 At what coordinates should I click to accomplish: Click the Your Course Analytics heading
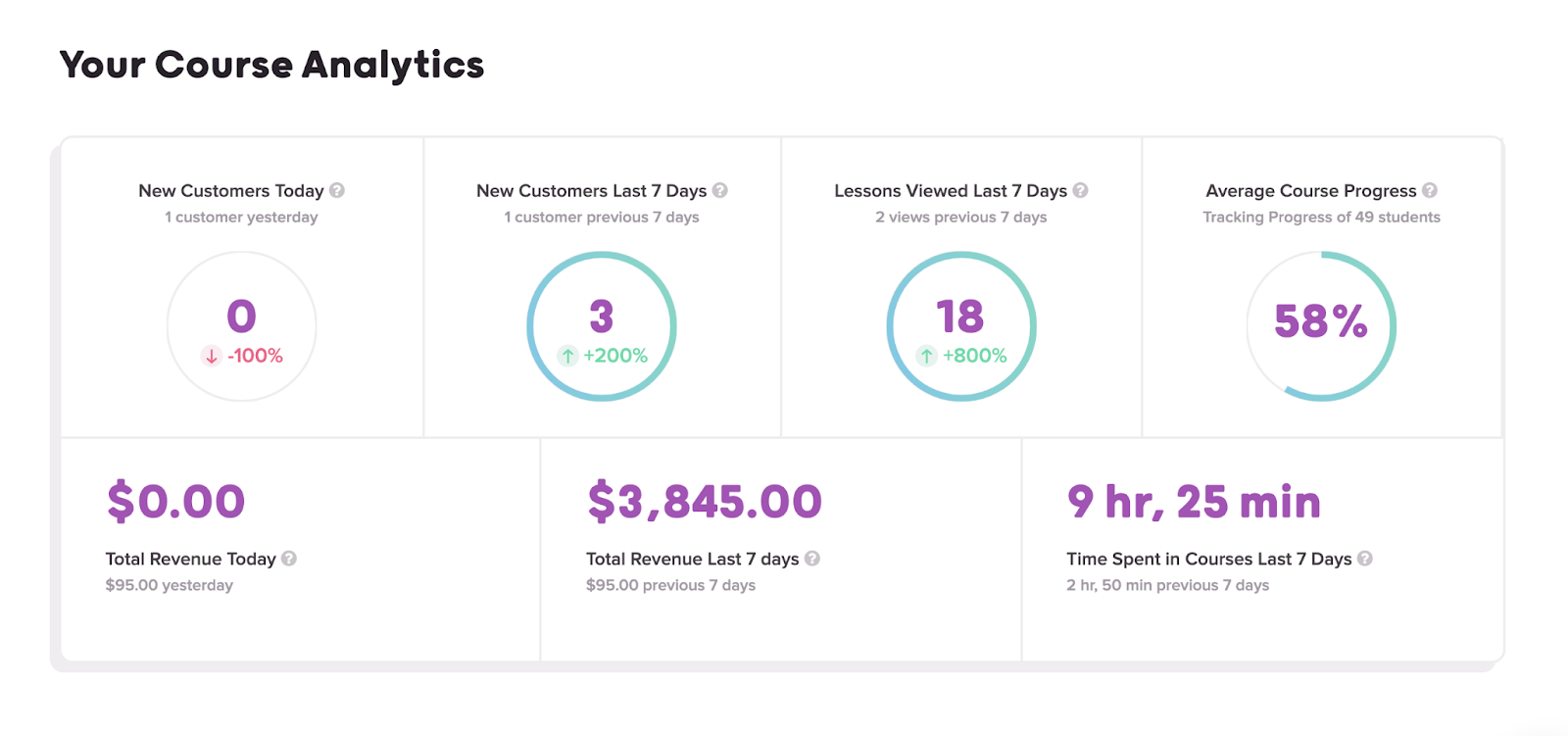(x=271, y=65)
